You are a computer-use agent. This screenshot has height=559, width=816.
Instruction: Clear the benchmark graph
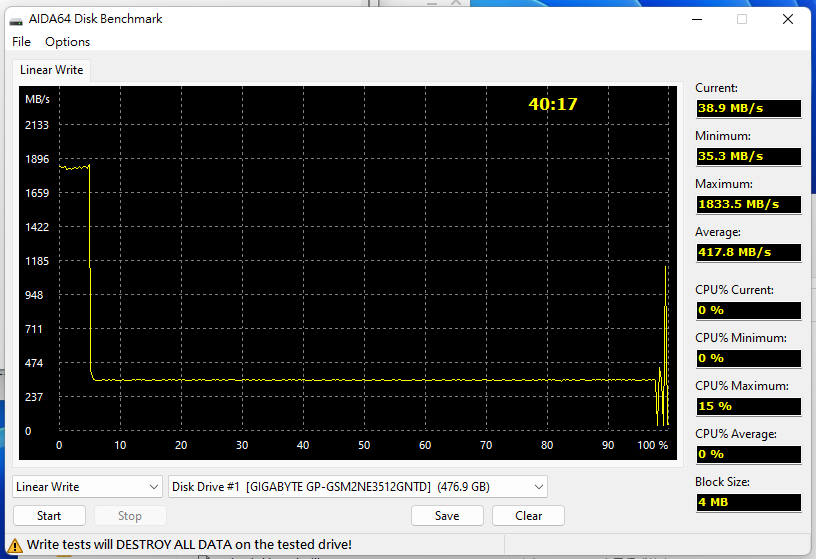(528, 516)
